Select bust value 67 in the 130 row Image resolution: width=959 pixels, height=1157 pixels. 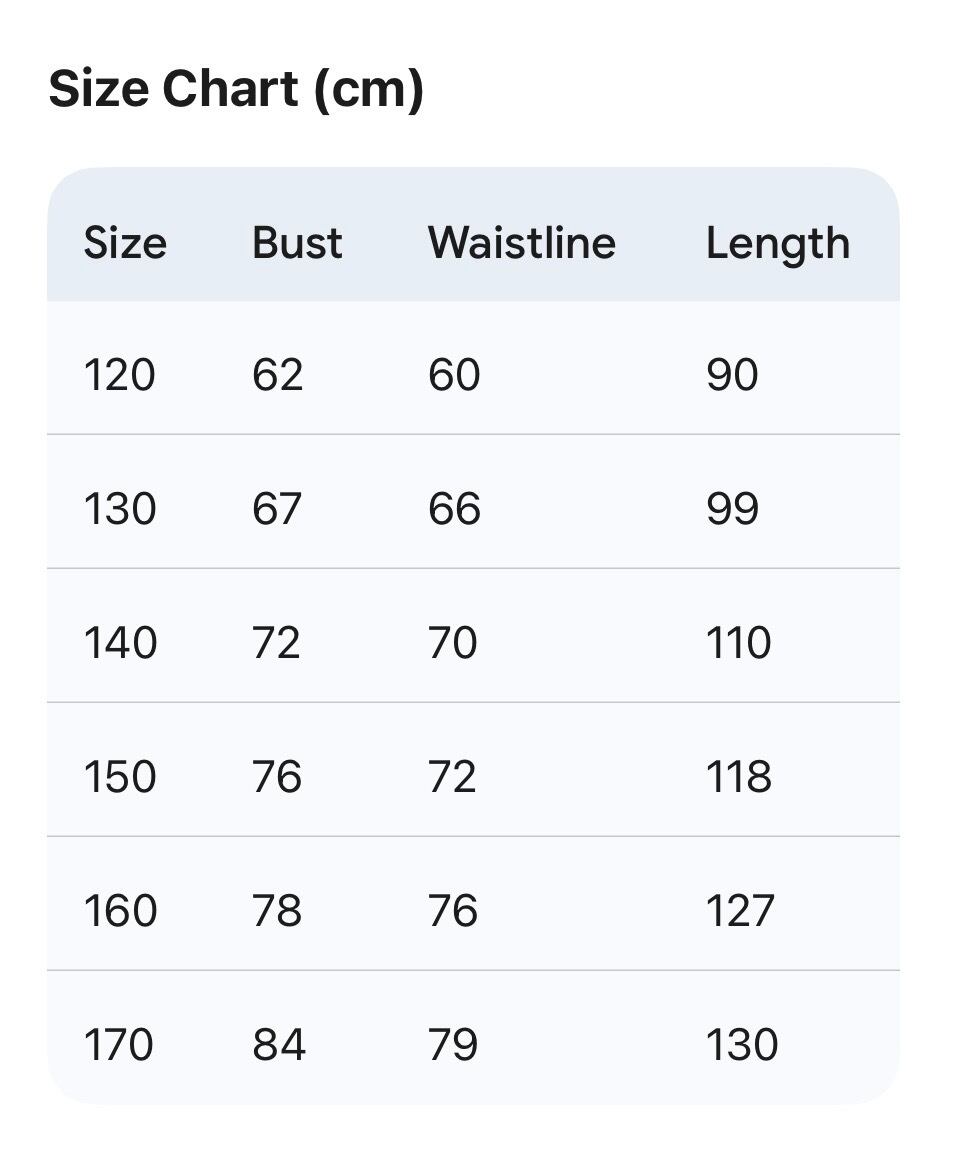(x=277, y=509)
